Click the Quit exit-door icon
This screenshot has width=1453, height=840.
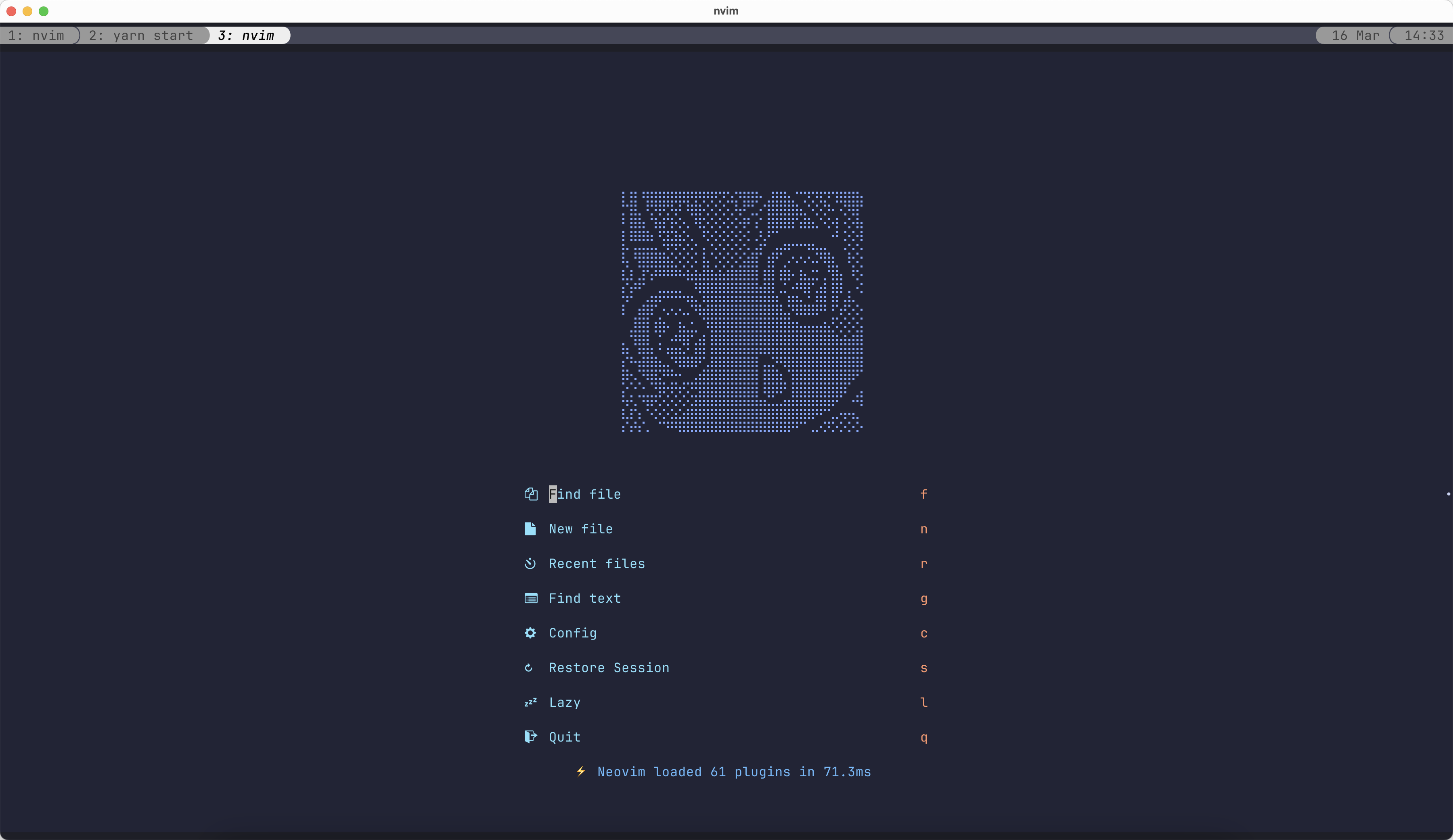pyautogui.click(x=530, y=736)
